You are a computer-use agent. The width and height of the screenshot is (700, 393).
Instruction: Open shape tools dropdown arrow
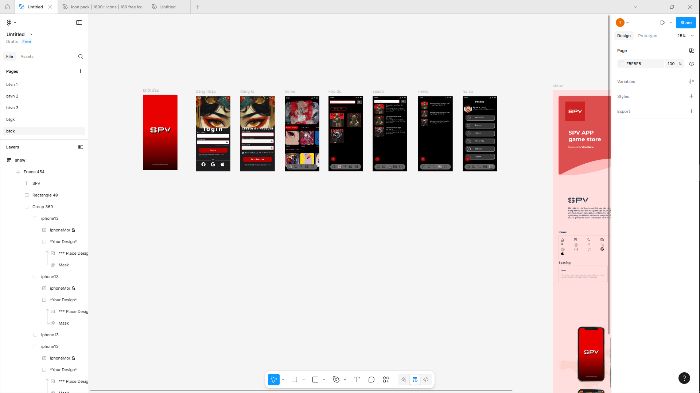click(x=324, y=380)
